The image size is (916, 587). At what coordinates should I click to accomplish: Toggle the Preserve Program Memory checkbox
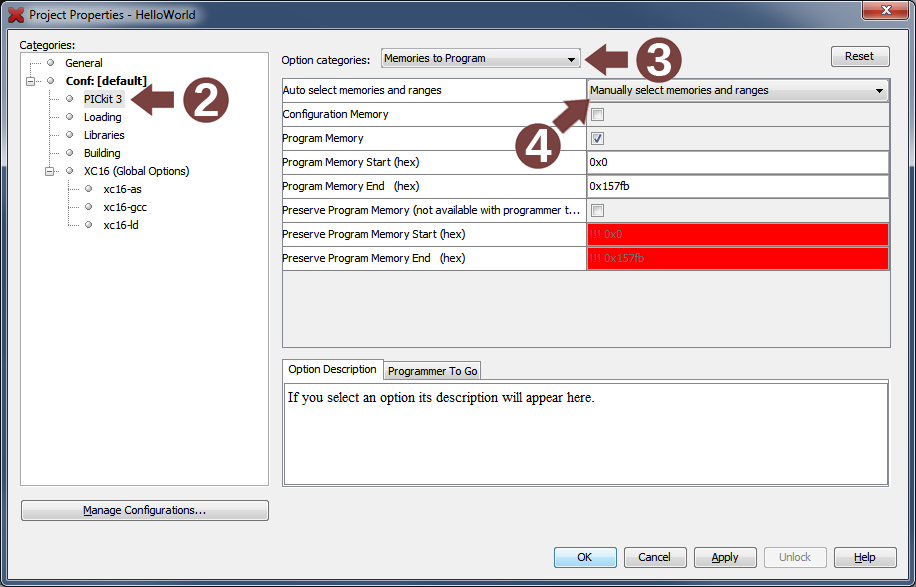(x=598, y=211)
